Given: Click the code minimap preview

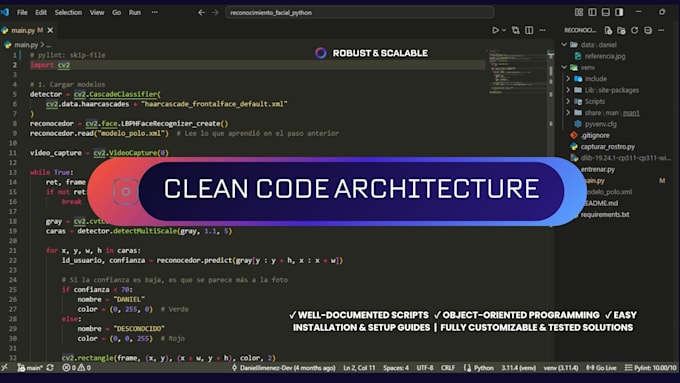Looking at the screenshot, I should coord(517,72).
